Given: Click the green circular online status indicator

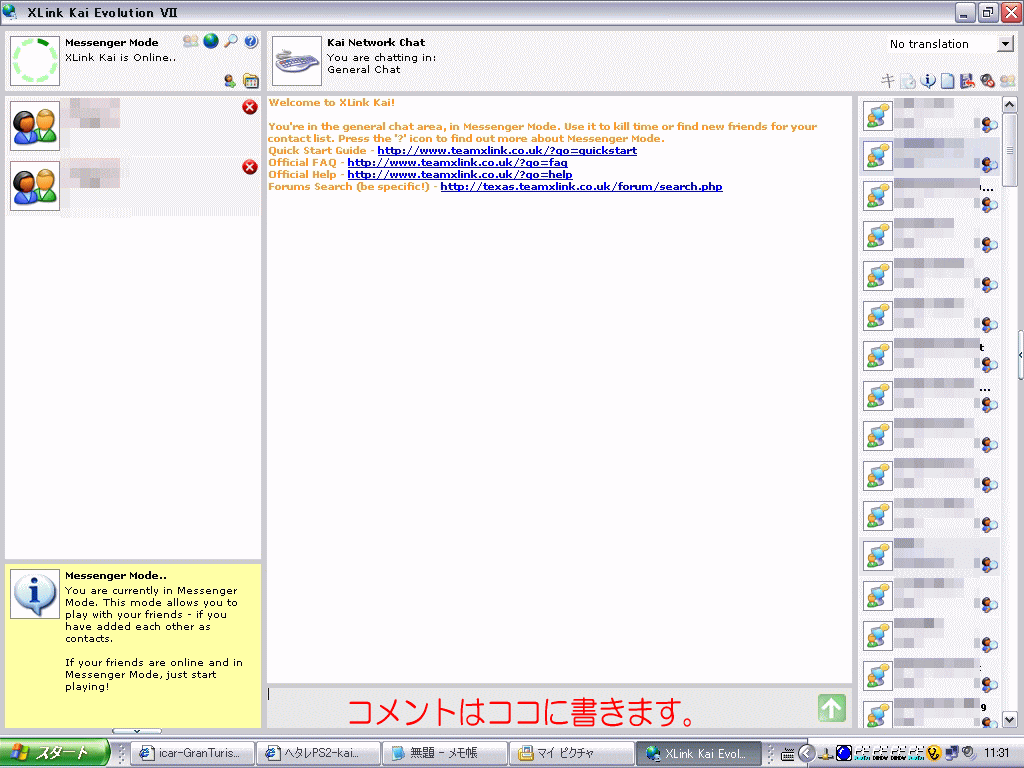Looking at the screenshot, I should (35, 61).
